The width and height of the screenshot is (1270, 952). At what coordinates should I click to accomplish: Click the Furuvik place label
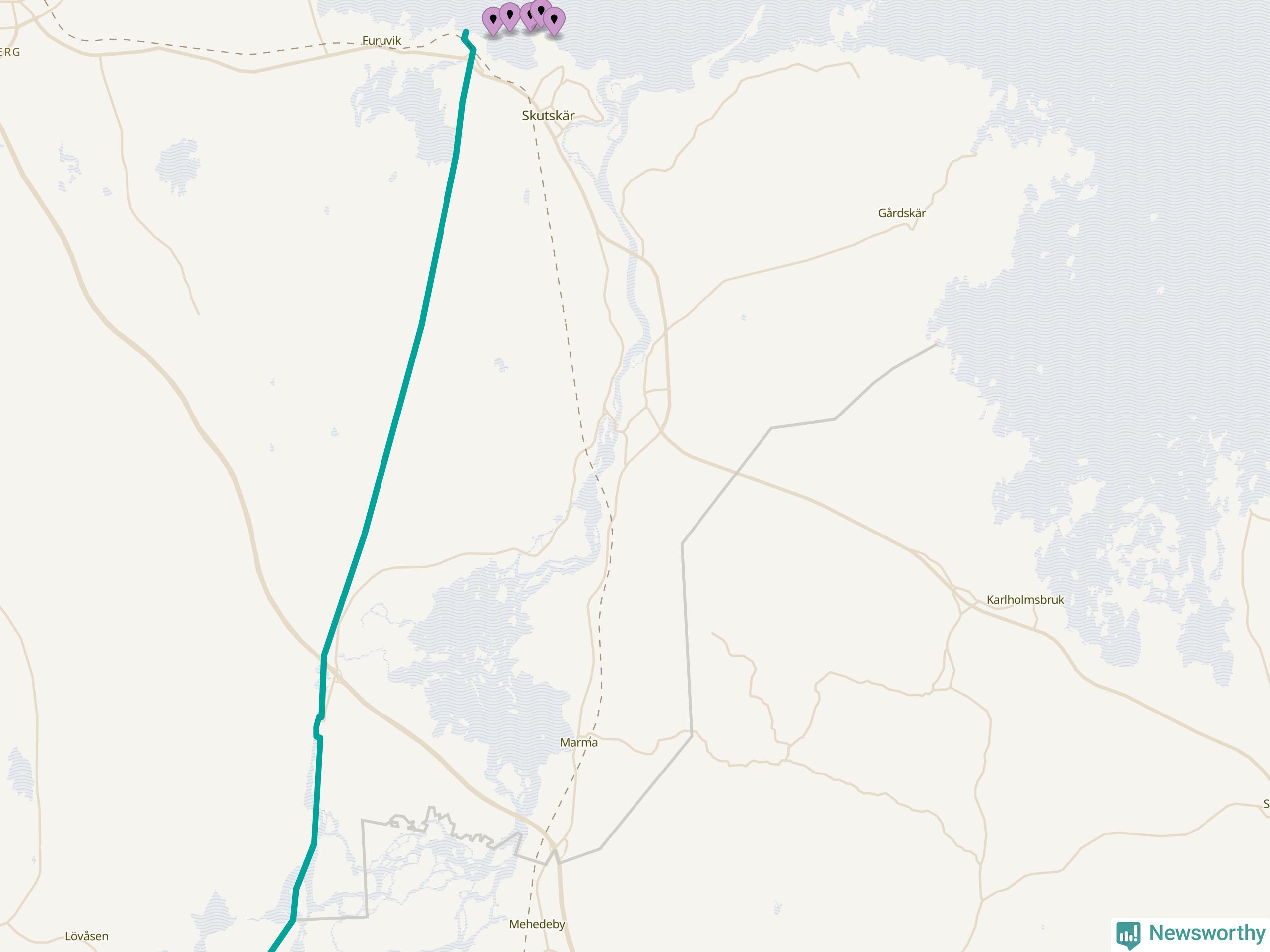[381, 40]
